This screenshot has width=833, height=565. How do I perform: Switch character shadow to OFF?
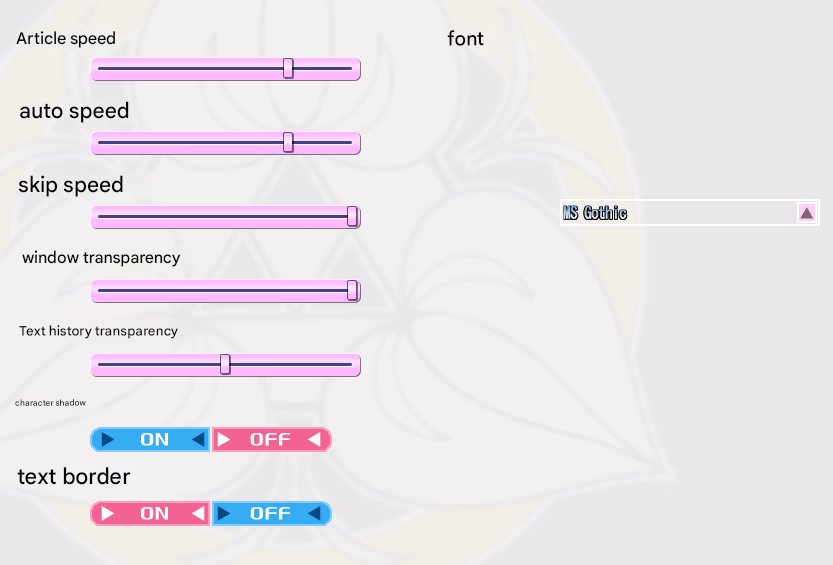[270, 439]
